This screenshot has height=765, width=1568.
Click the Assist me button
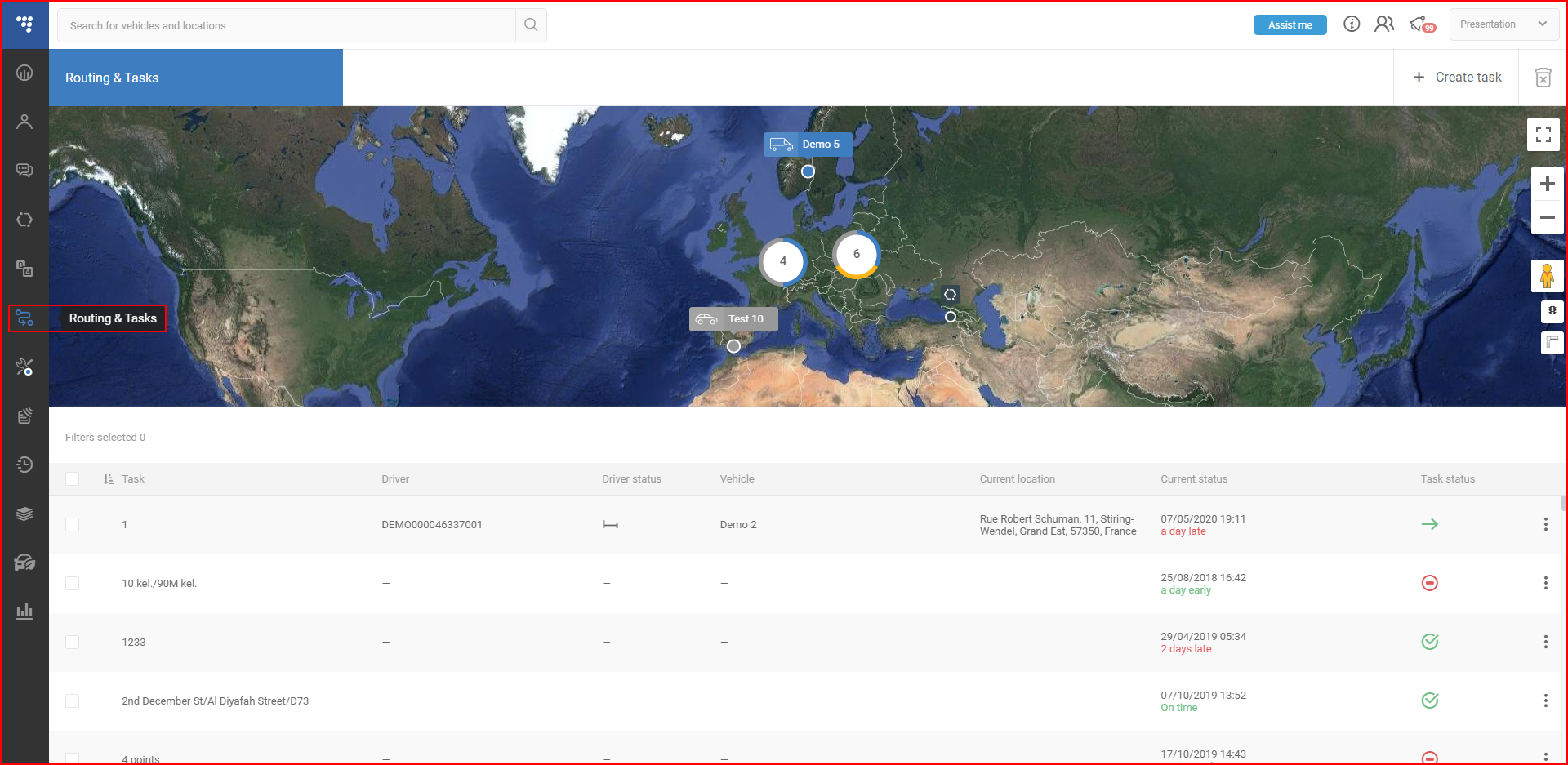click(x=1290, y=25)
